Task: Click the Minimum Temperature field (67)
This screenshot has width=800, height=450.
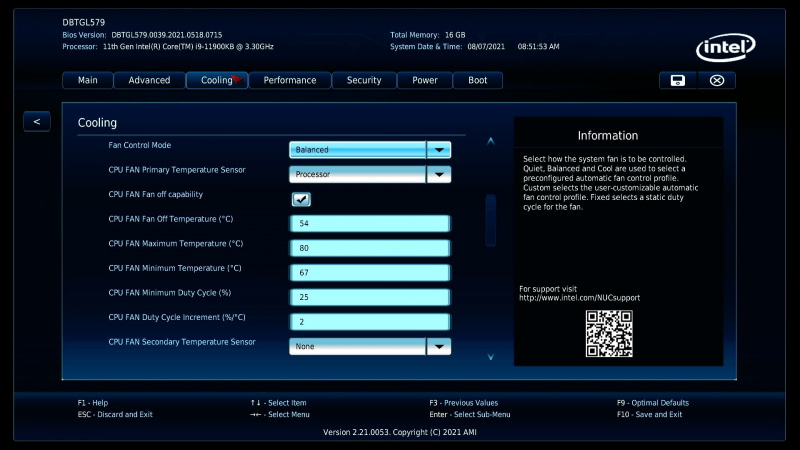Action: pyautogui.click(x=370, y=272)
